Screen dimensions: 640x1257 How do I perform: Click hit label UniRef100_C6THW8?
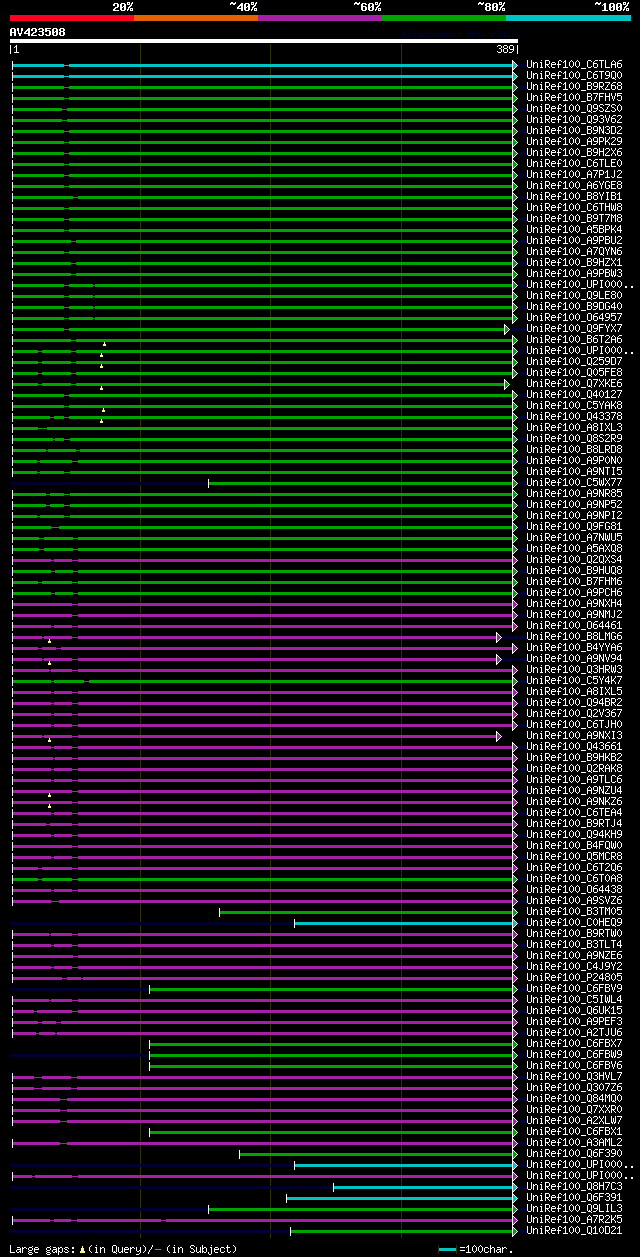click(574, 207)
